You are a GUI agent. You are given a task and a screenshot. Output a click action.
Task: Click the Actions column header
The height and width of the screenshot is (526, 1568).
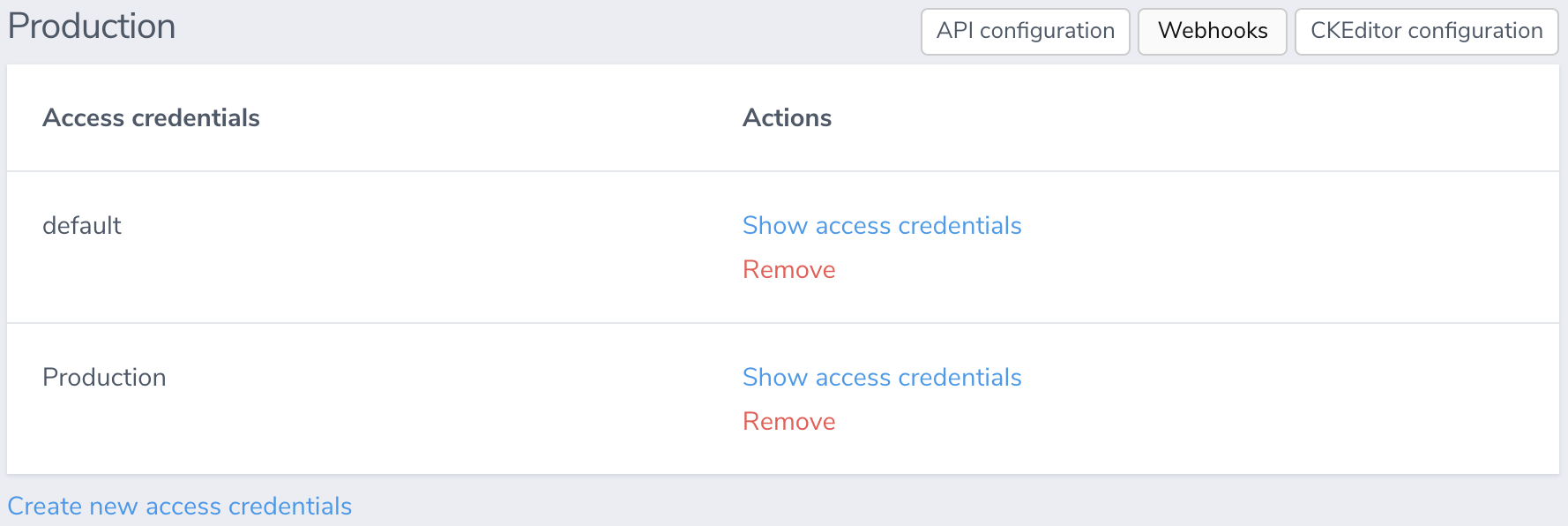(x=788, y=118)
